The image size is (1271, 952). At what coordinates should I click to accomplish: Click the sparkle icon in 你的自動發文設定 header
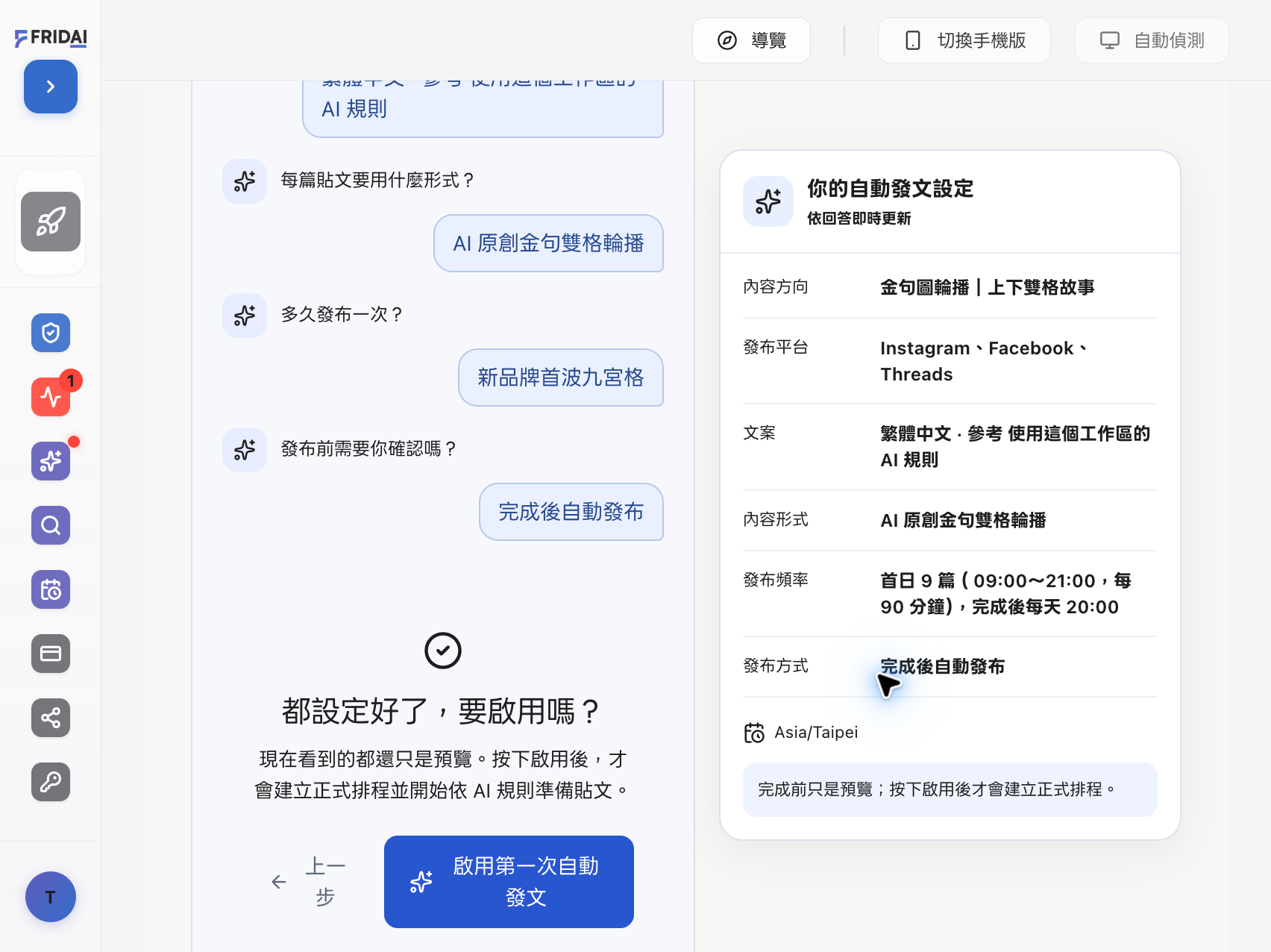[x=768, y=201]
